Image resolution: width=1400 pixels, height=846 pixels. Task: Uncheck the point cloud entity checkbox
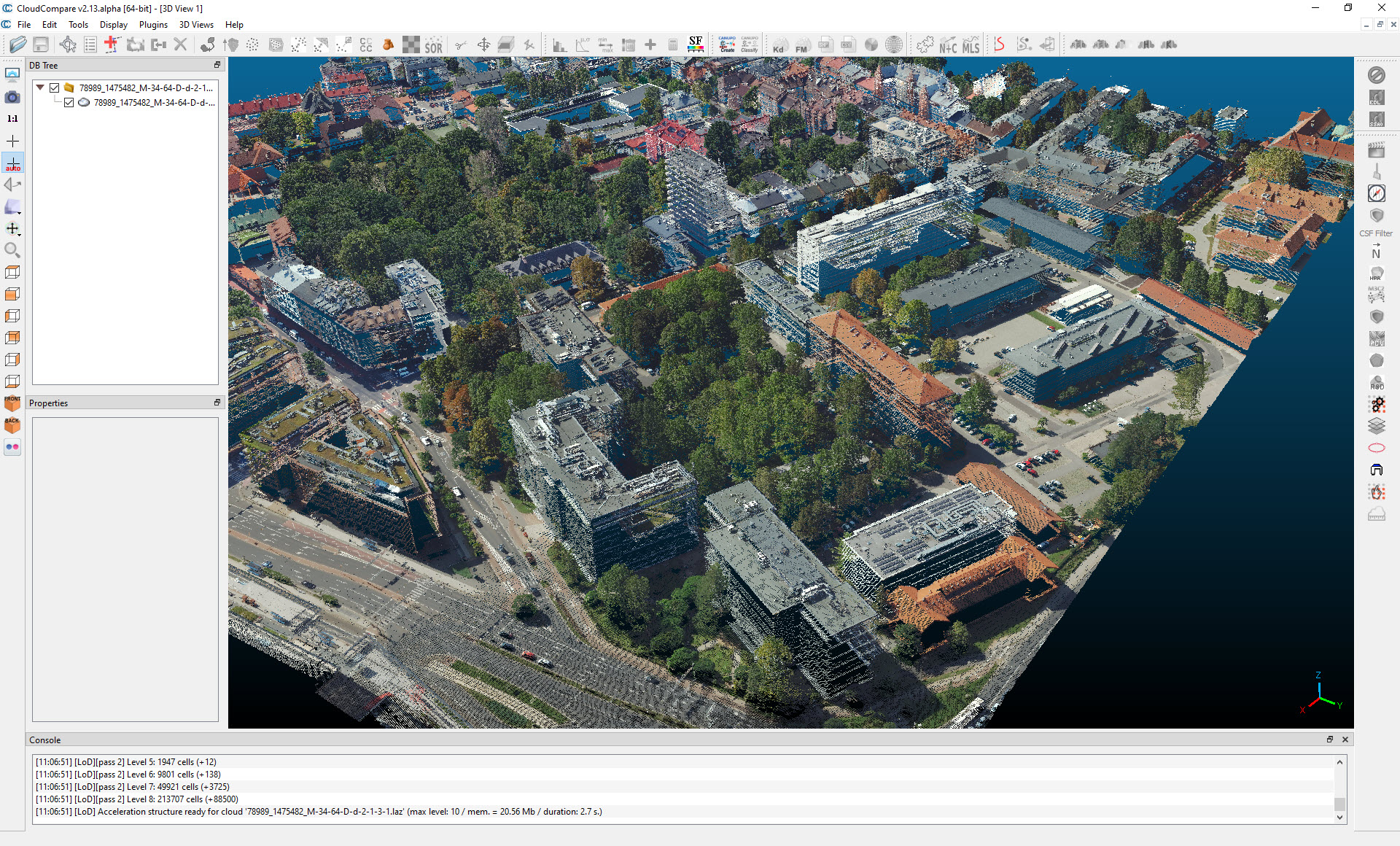(x=69, y=103)
